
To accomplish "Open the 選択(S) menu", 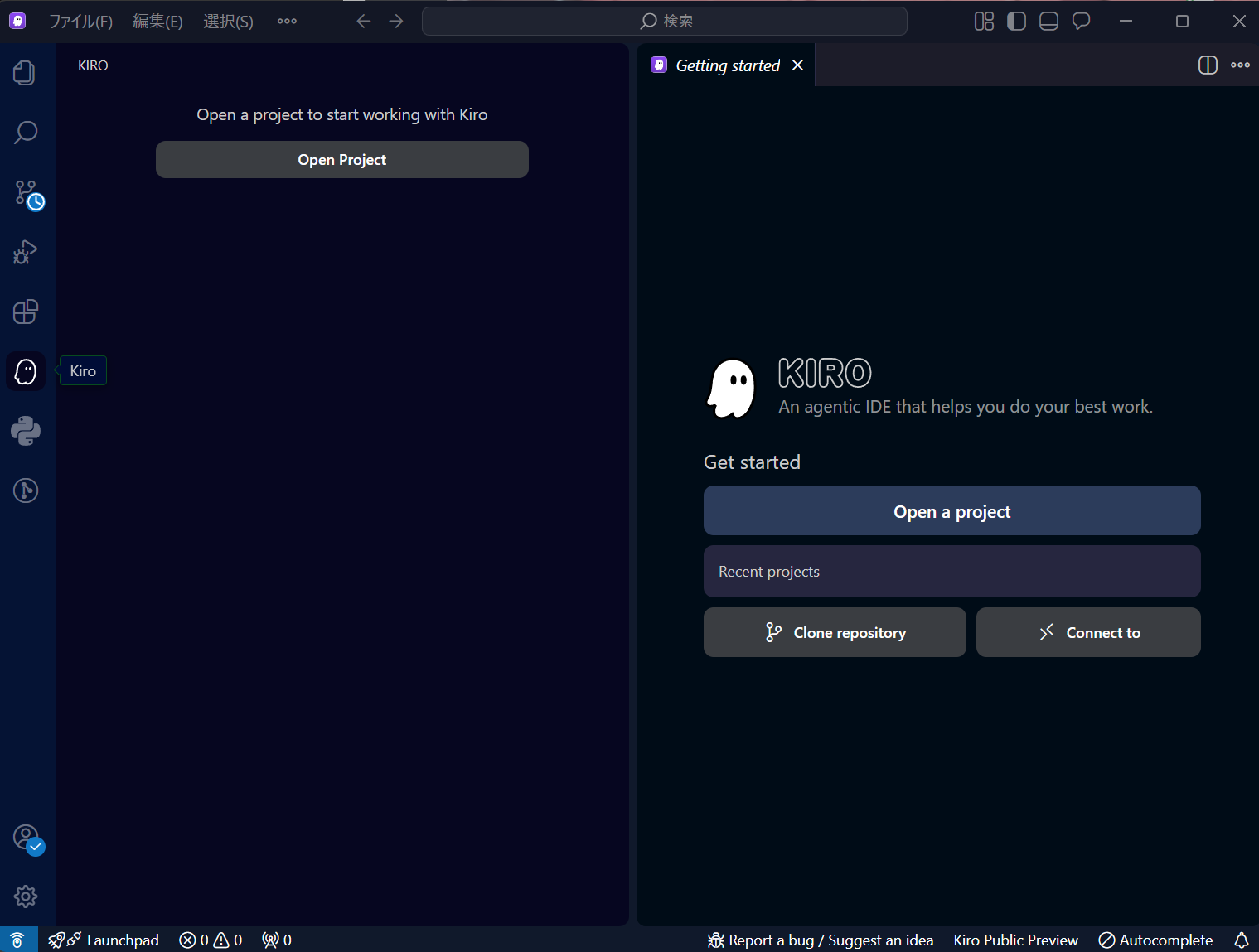I will 228,22.
